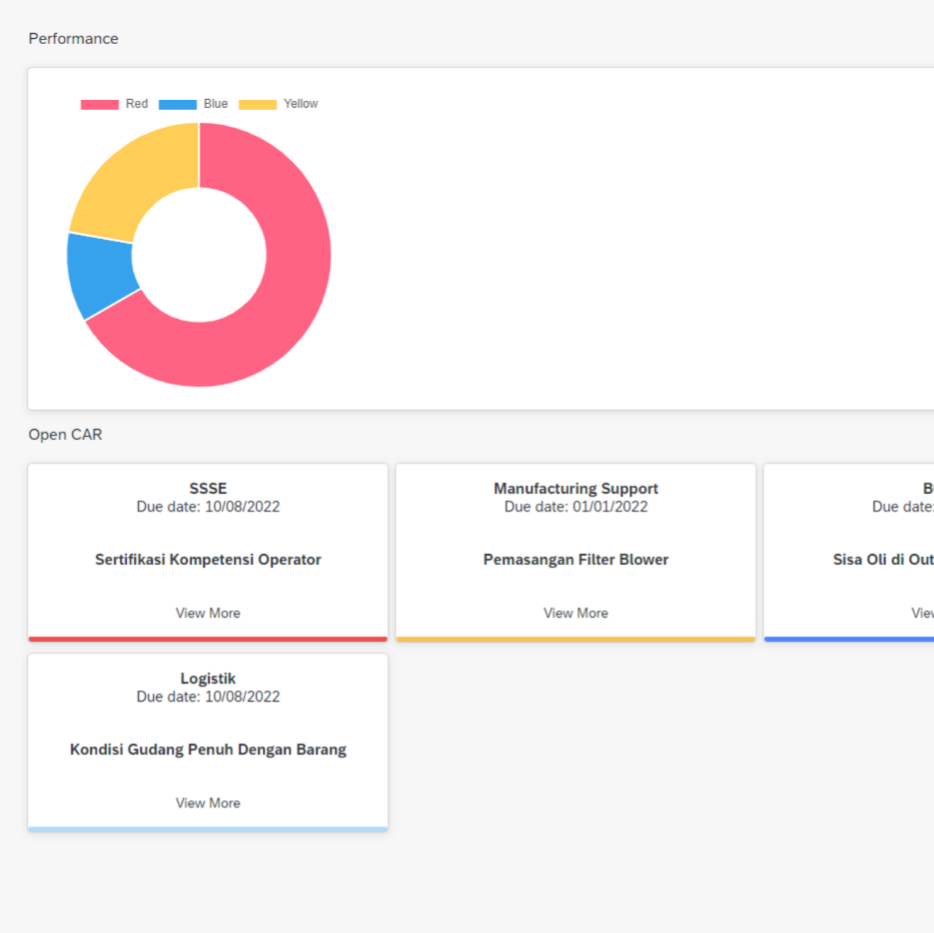The width and height of the screenshot is (934, 933).
Task: Click the Performance section heading
Action: pyautogui.click(x=73, y=39)
